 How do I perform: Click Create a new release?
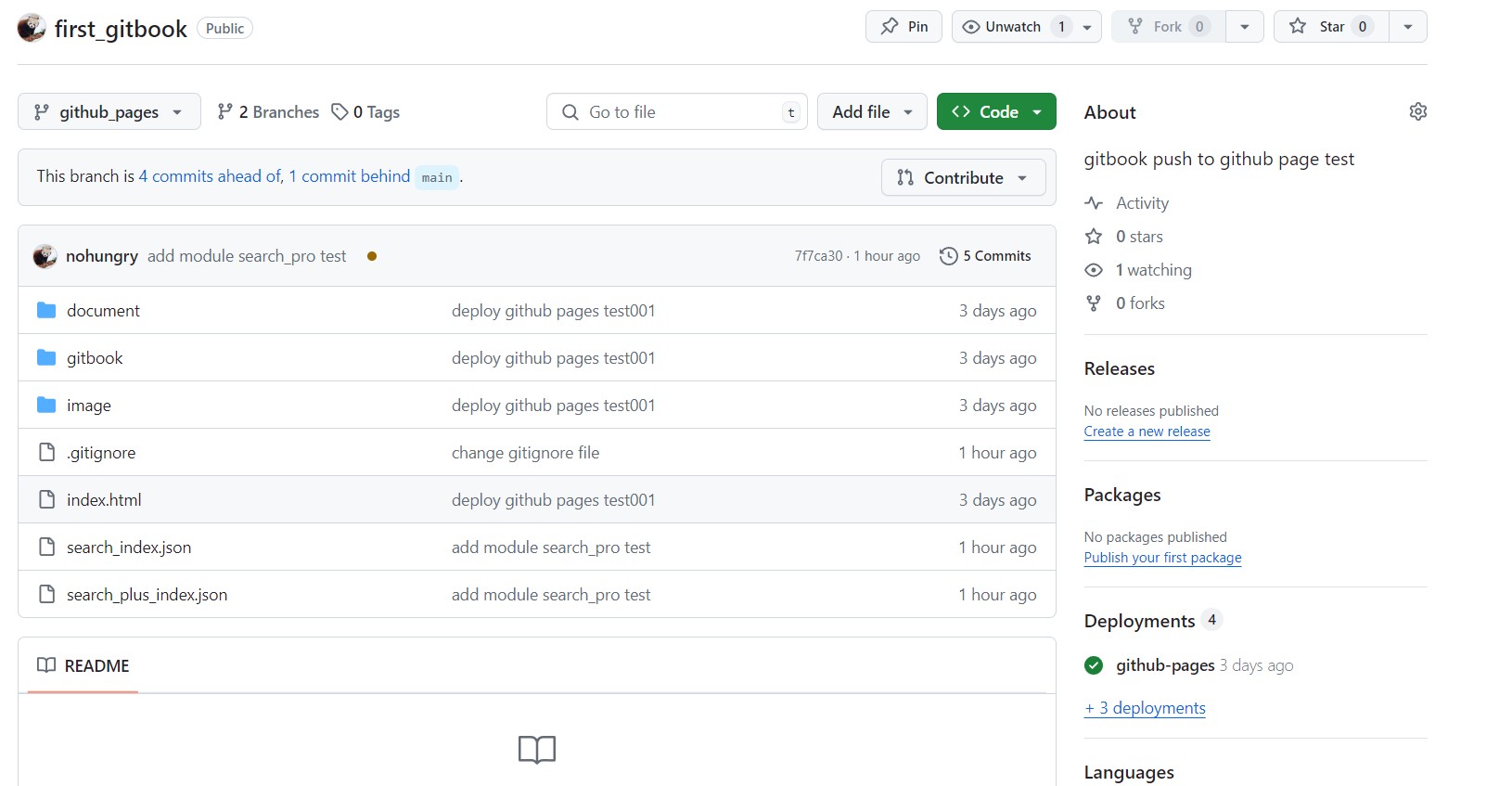1147,432
